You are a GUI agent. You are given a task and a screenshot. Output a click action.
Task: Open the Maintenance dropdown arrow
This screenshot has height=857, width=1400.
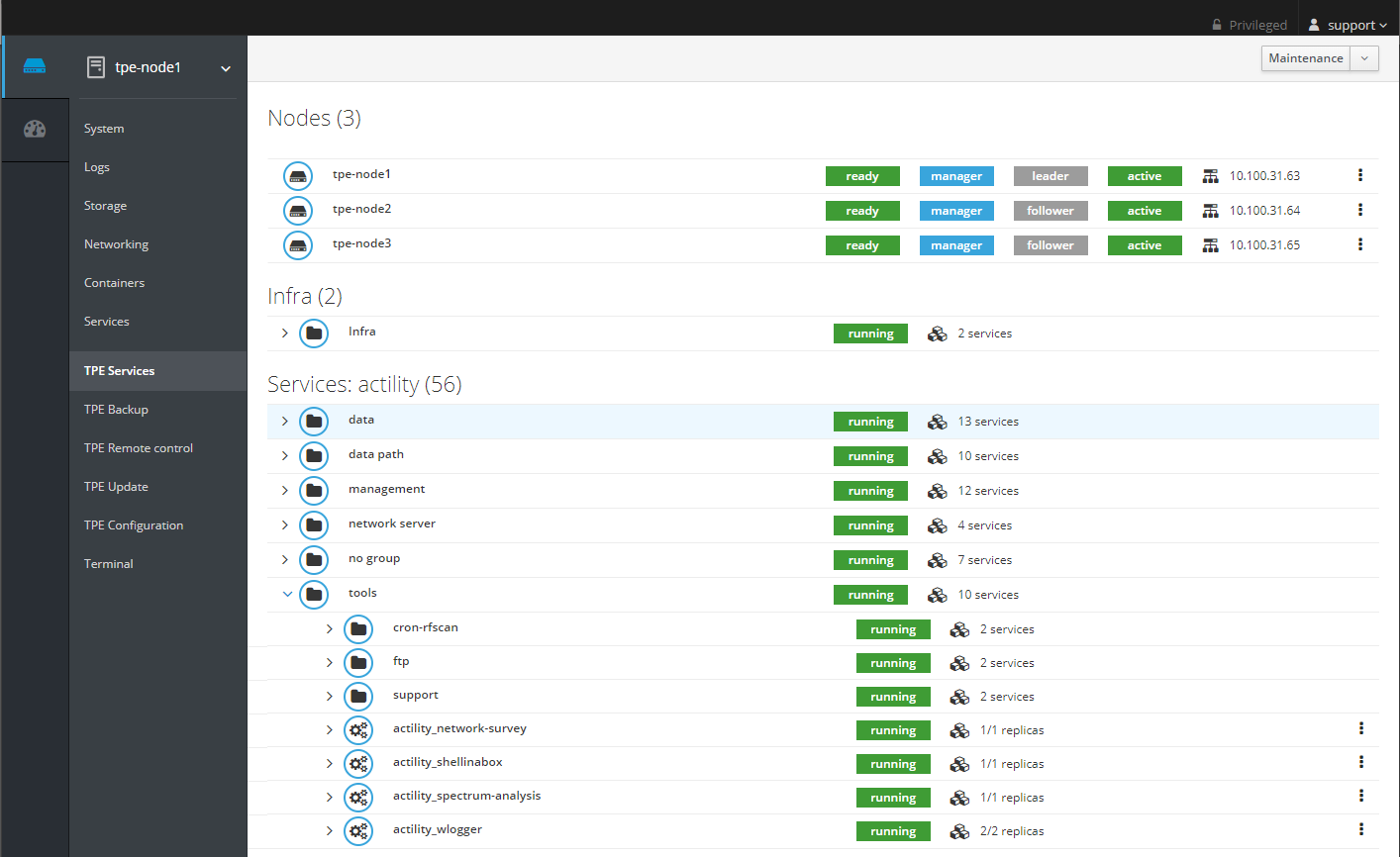click(x=1364, y=58)
